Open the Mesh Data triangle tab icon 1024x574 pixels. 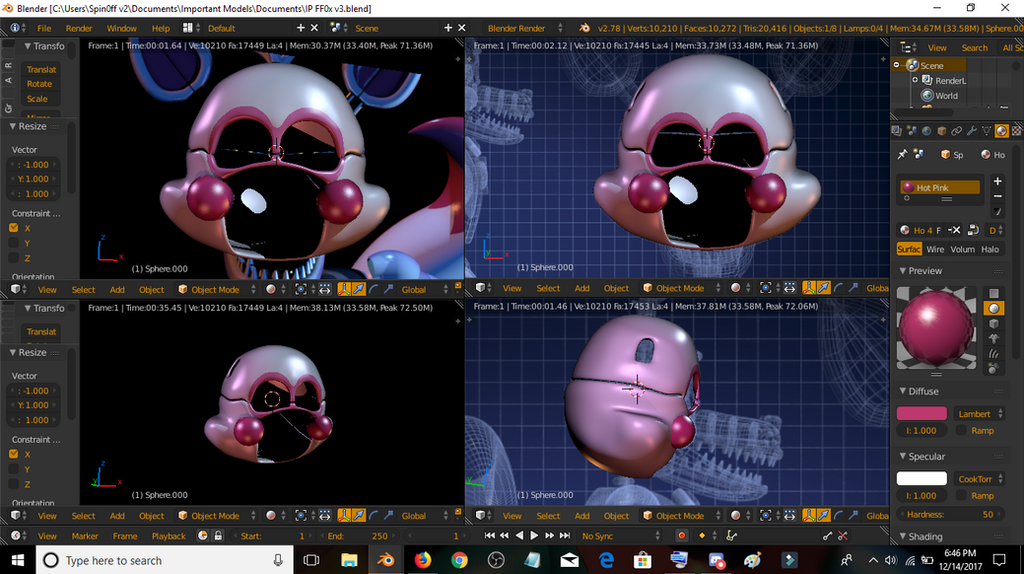987,131
